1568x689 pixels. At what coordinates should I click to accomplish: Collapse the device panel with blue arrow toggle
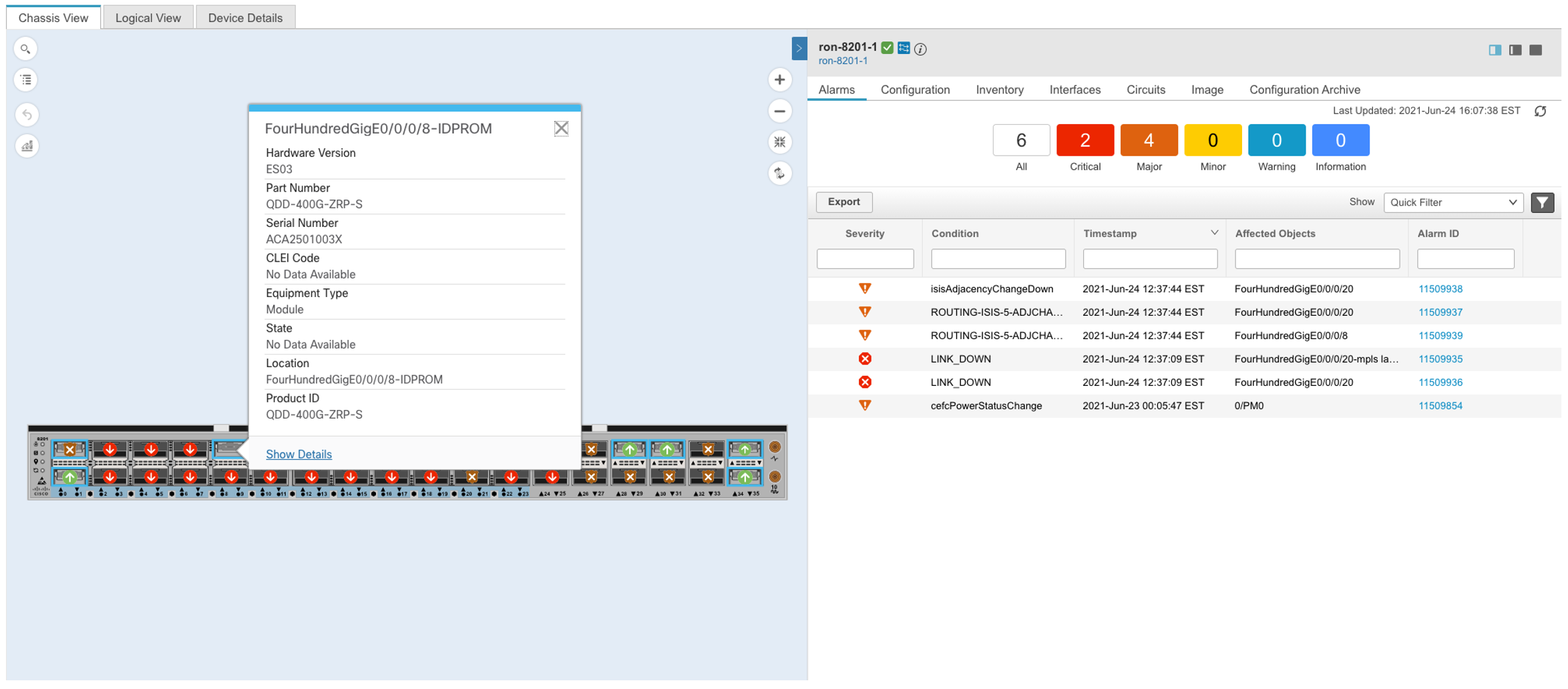point(799,48)
